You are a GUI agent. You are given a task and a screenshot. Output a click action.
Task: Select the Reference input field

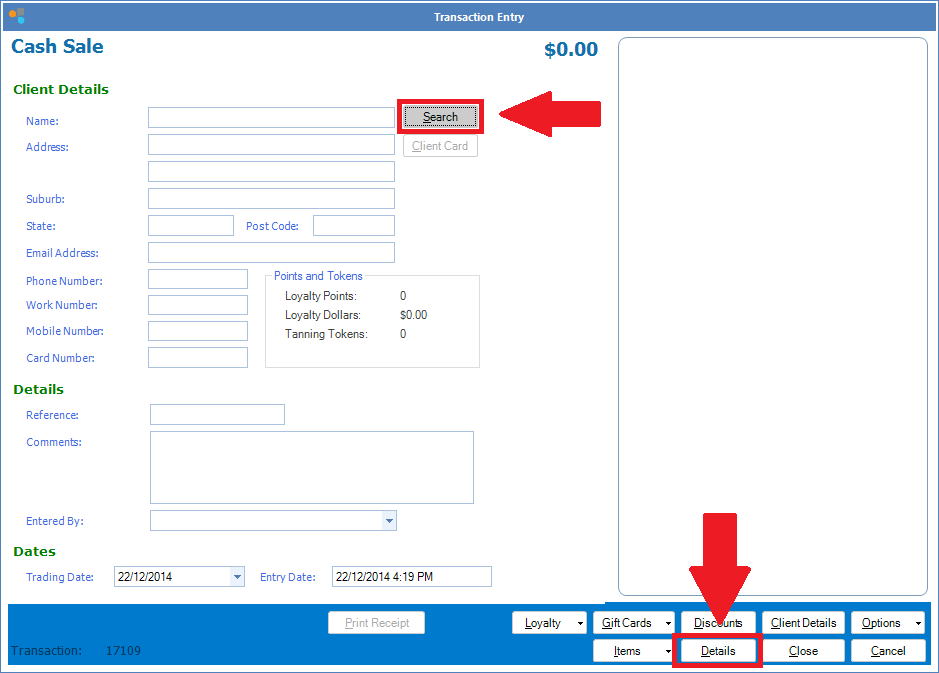[x=217, y=414]
